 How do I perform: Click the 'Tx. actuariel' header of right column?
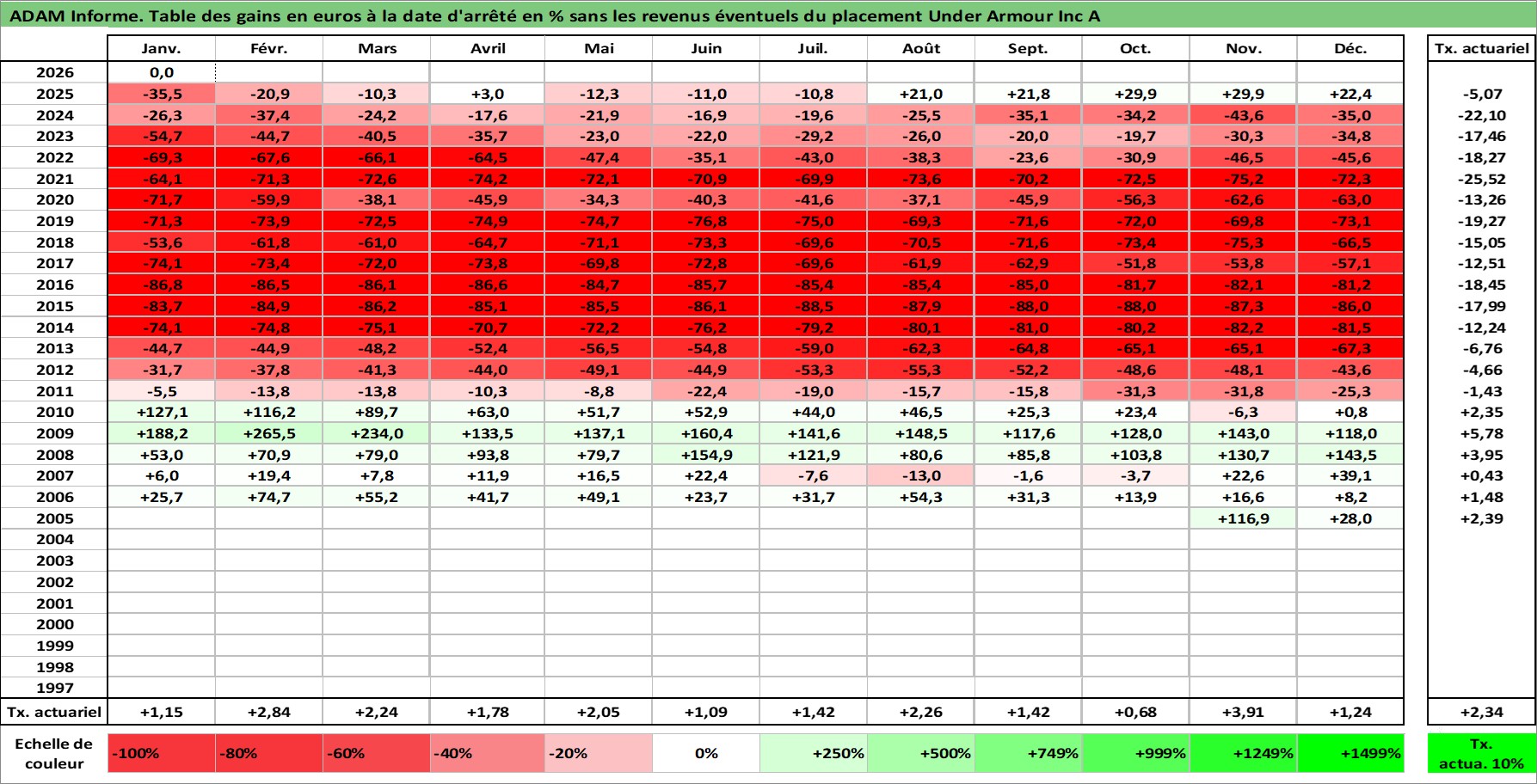pyautogui.click(x=1481, y=48)
